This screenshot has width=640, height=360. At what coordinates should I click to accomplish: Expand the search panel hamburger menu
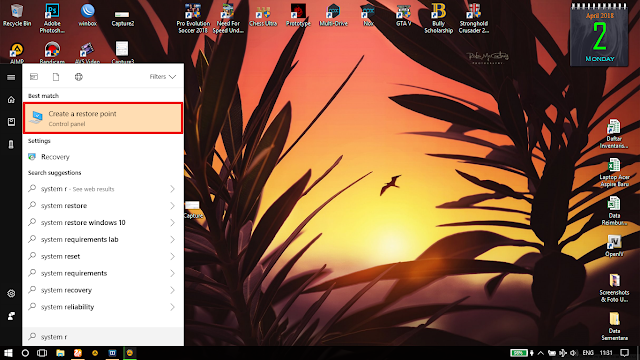click(x=11, y=77)
